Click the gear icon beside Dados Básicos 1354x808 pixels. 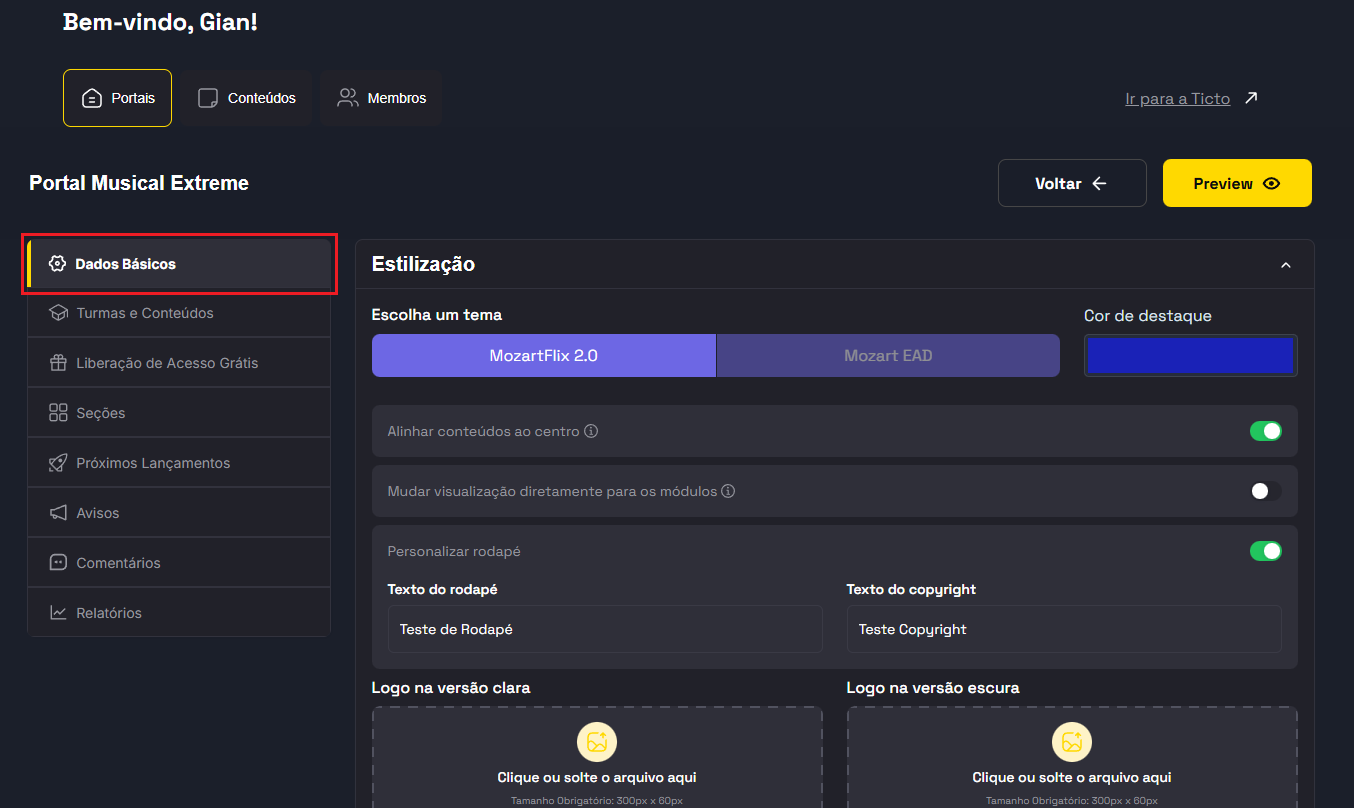pos(57,264)
